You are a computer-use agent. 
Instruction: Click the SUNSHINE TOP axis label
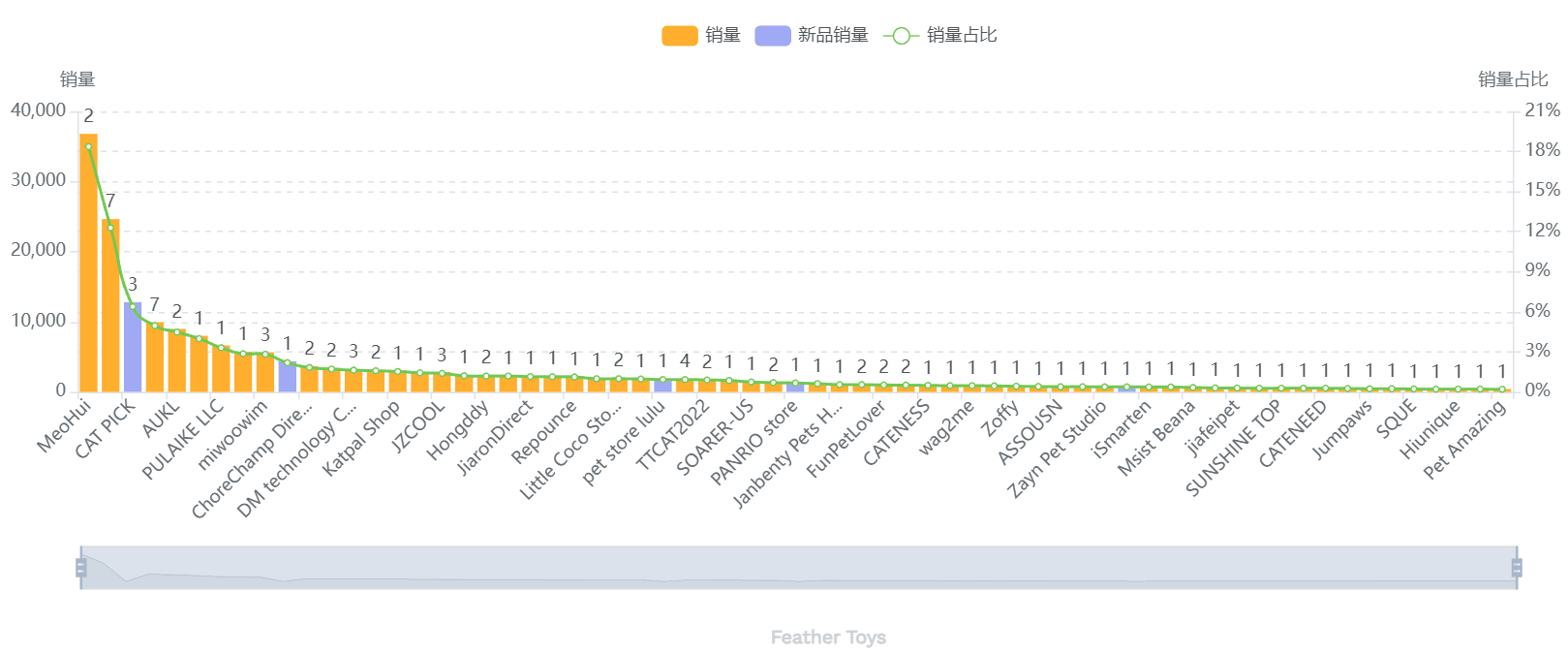pos(1233,449)
